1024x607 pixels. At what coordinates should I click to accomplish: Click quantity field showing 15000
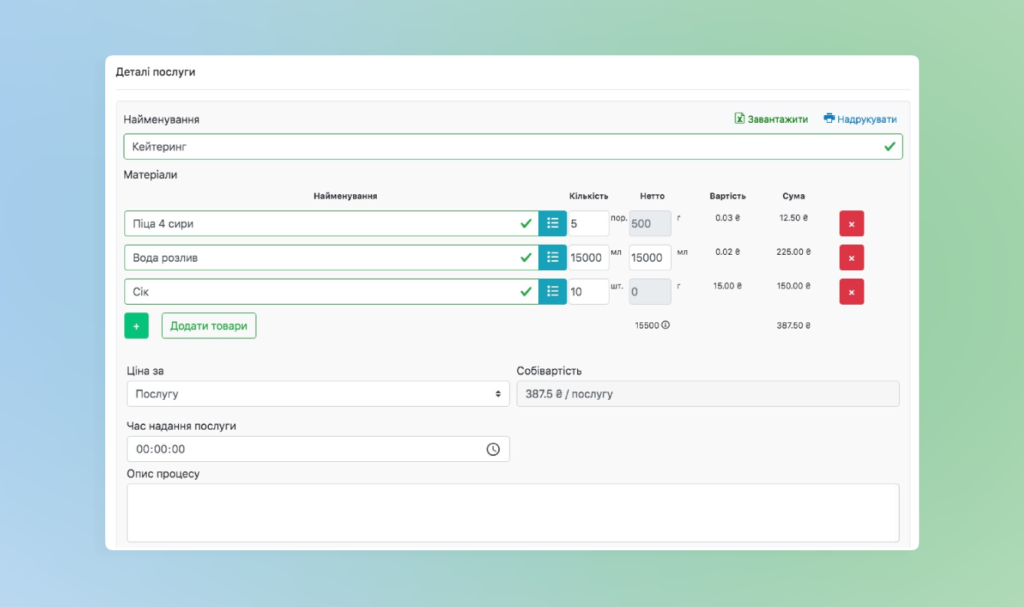[587, 257]
